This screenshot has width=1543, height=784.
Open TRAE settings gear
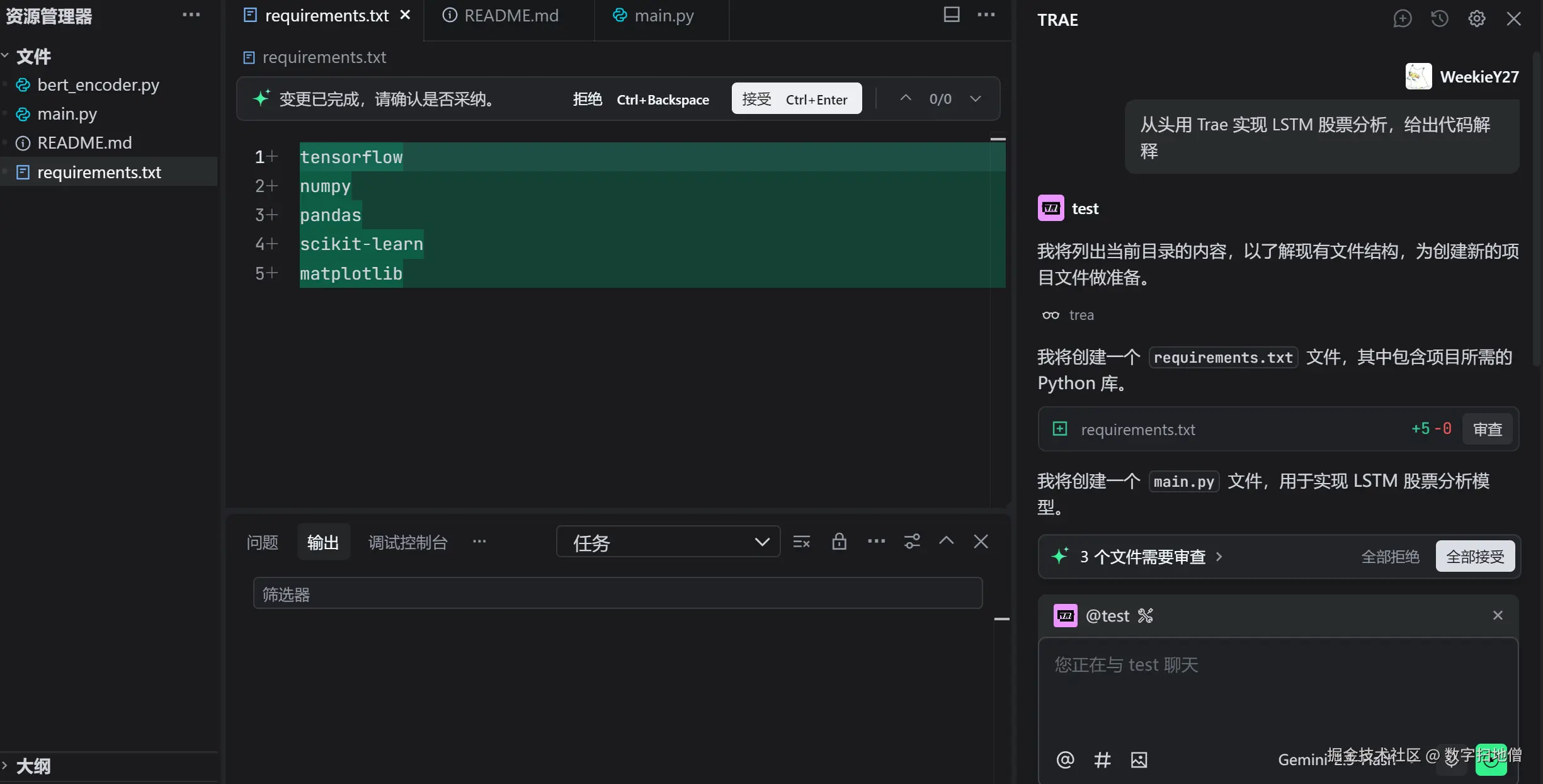pos(1476,19)
